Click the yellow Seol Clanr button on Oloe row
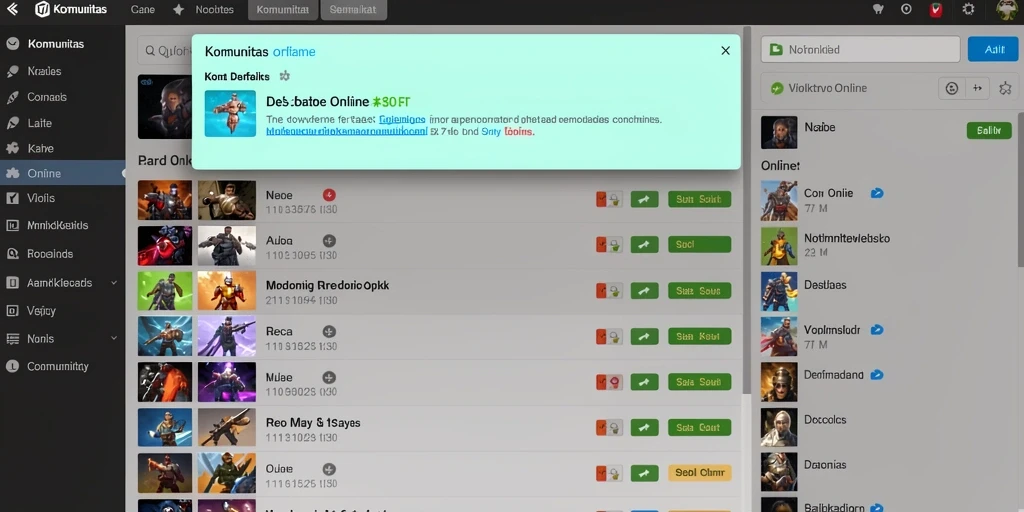1024x512 pixels. pos(699,473)
